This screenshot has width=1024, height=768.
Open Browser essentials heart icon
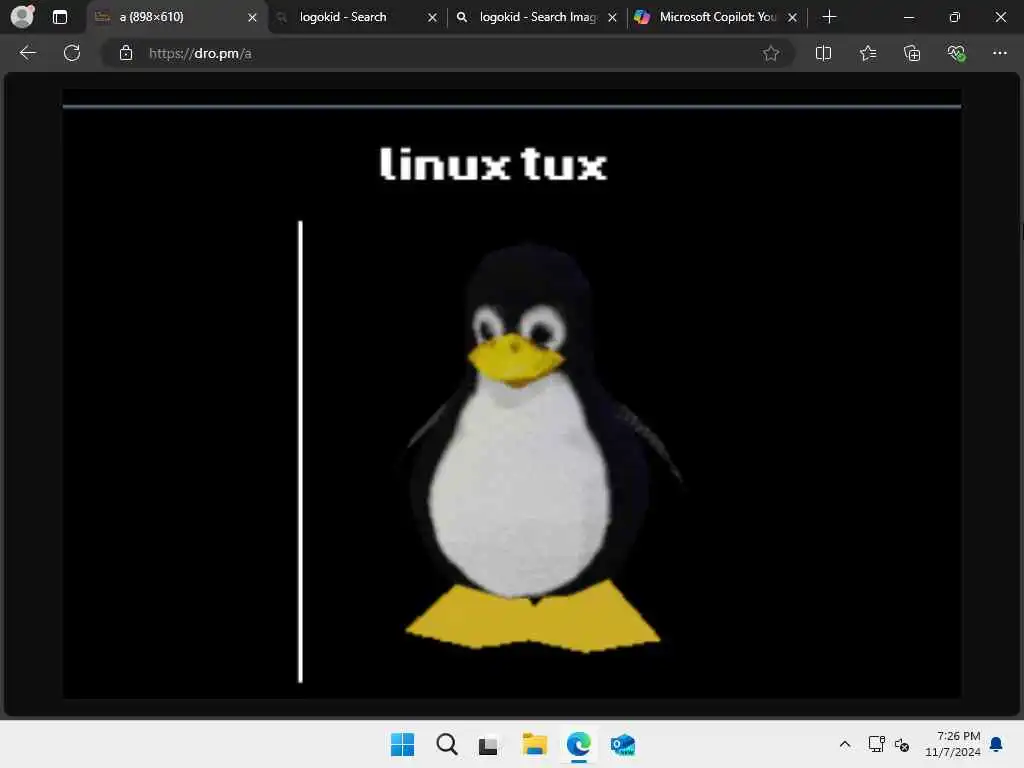pyautogui.click(x=956, y=53)
